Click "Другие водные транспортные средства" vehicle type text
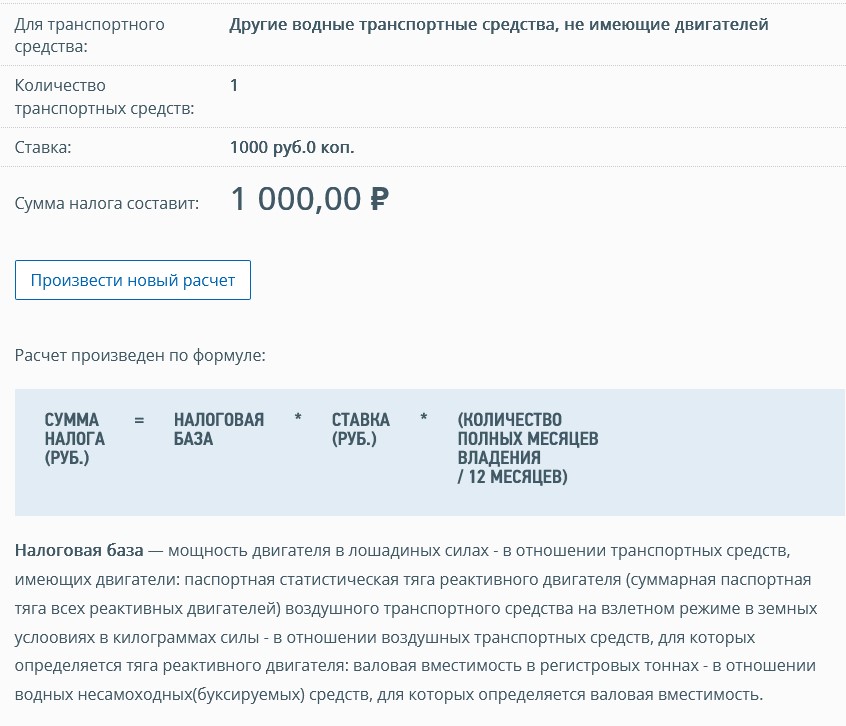The image size is (846, 726). click(x=393, y=25)
